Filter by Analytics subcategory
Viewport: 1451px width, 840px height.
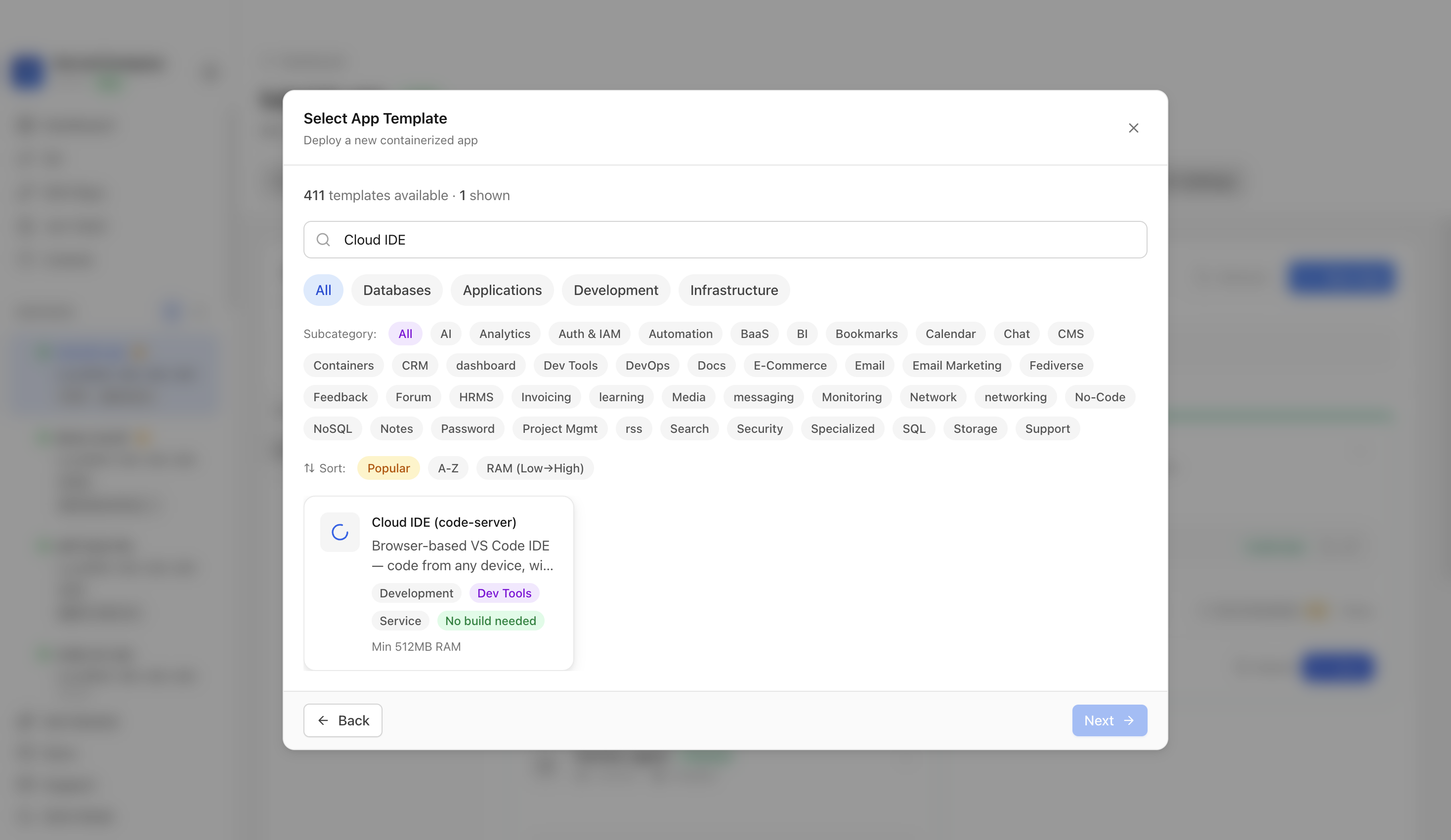(x=505, y=334)
